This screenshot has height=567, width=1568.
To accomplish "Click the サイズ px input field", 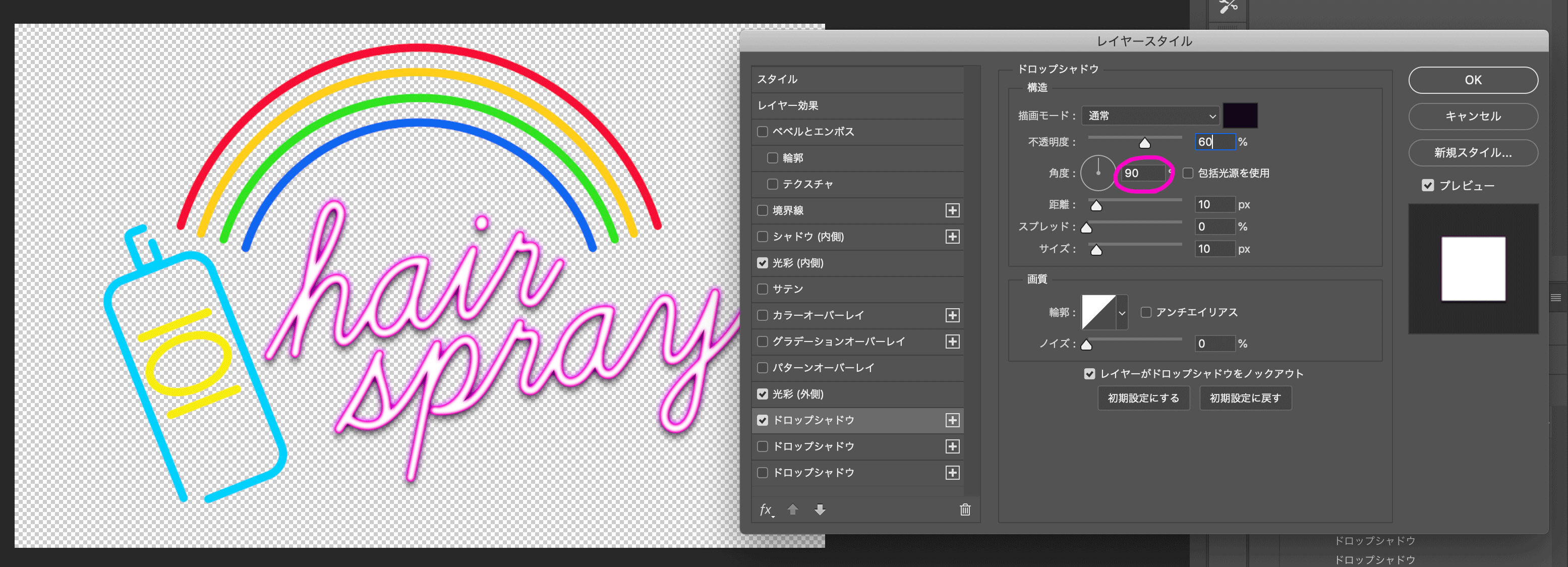I will click(1215, 249).
